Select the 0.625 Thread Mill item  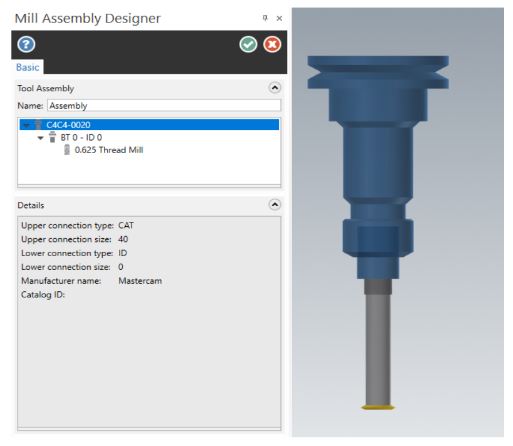pos(109,150)
